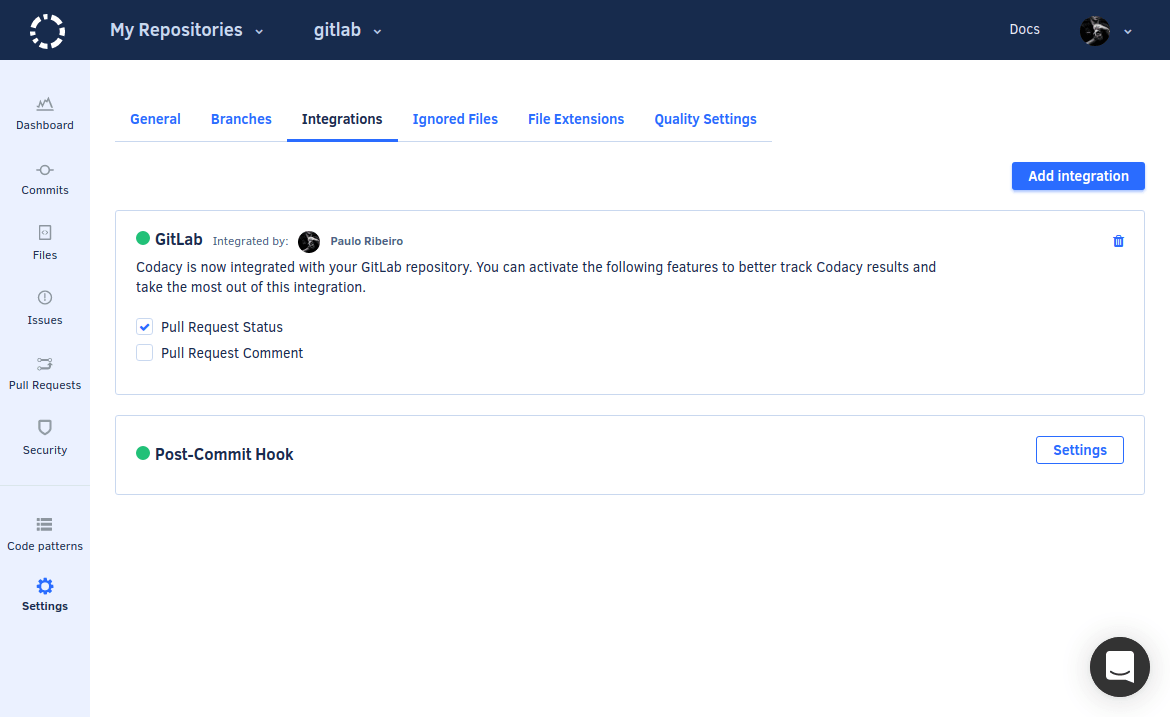Screen dimensions: 1170x717
Task: Open Post-Commit Hook Settings button
Action: 1079,450
